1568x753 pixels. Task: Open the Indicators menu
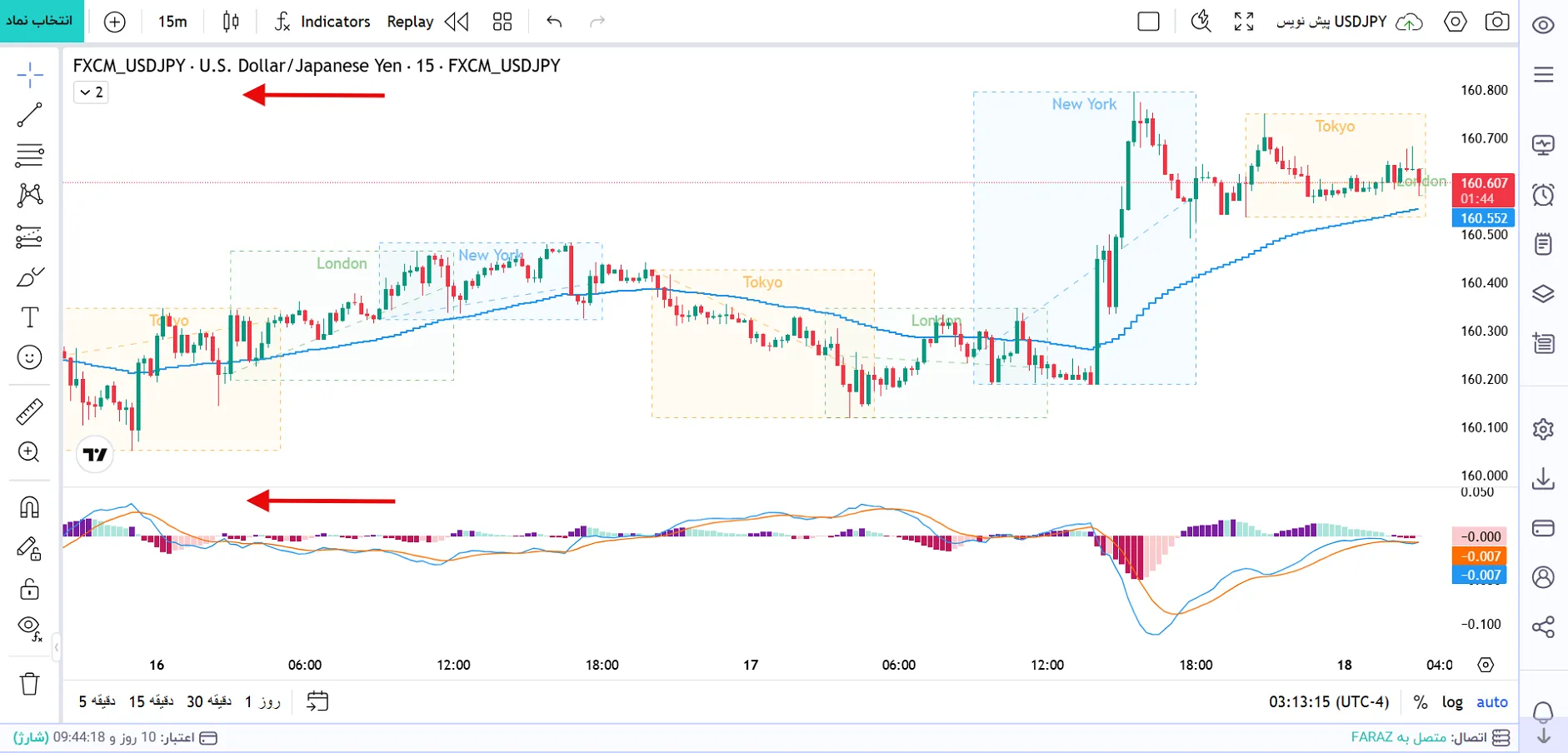(322, 22)
